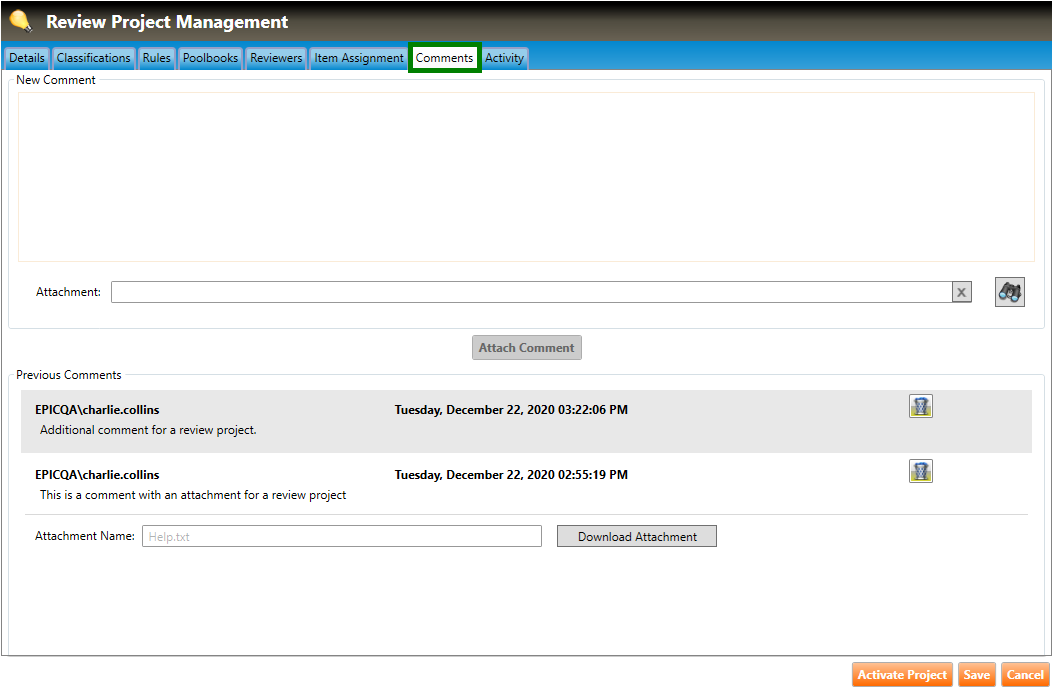Delete the 'Additional comment for a review project' comment
Viewport: 1057px width, 692px height.
920,406
